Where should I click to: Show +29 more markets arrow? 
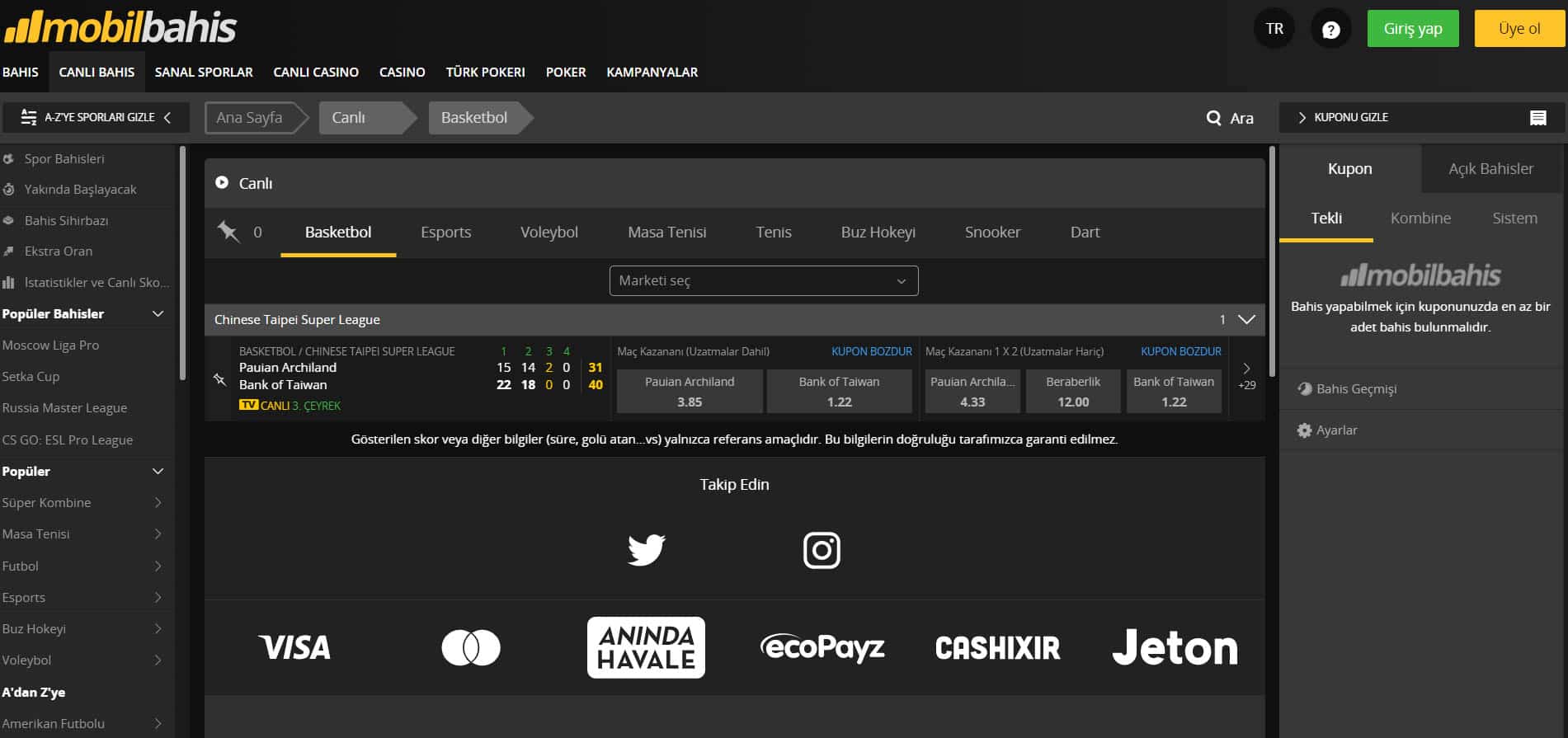tap(1246, 376)
